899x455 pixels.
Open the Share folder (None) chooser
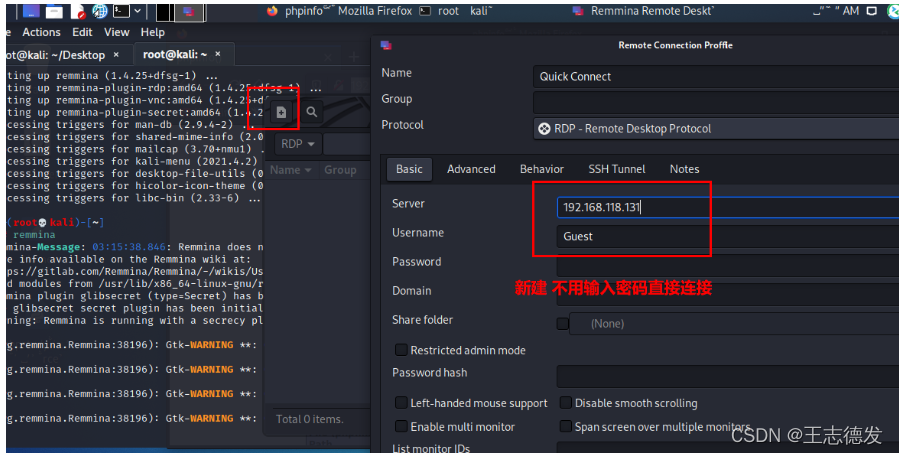pyautogui.click(x=734, y=324)
